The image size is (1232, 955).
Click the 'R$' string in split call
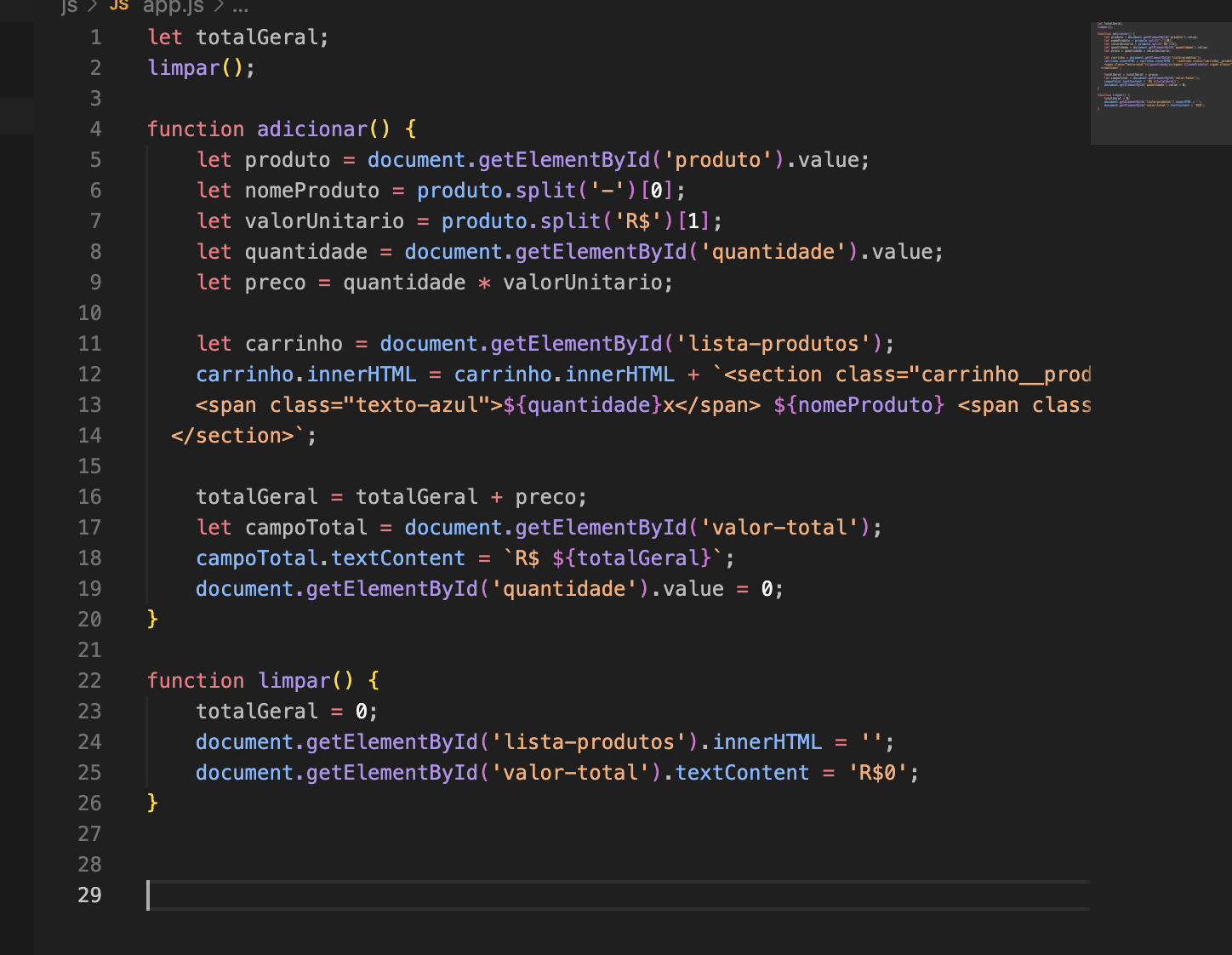coord(638,221)
